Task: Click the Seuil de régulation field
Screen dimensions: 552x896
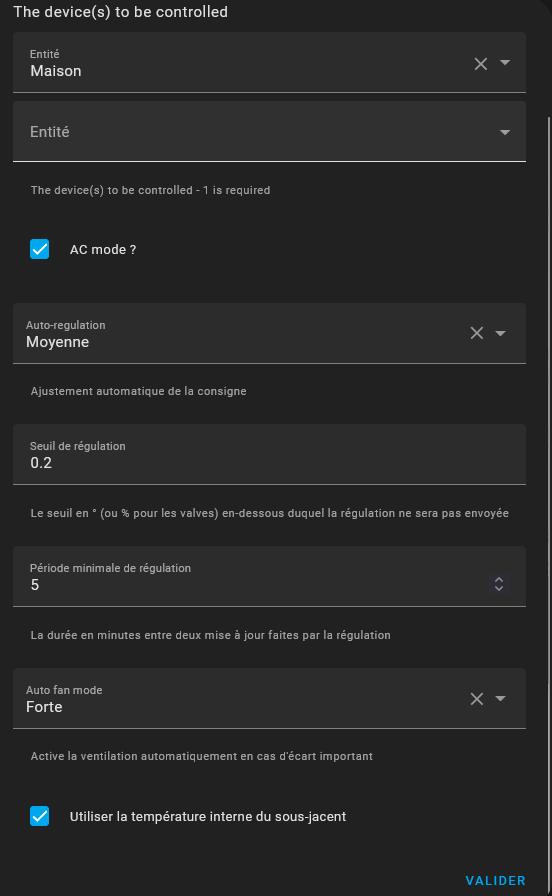Action: point(269,454)
